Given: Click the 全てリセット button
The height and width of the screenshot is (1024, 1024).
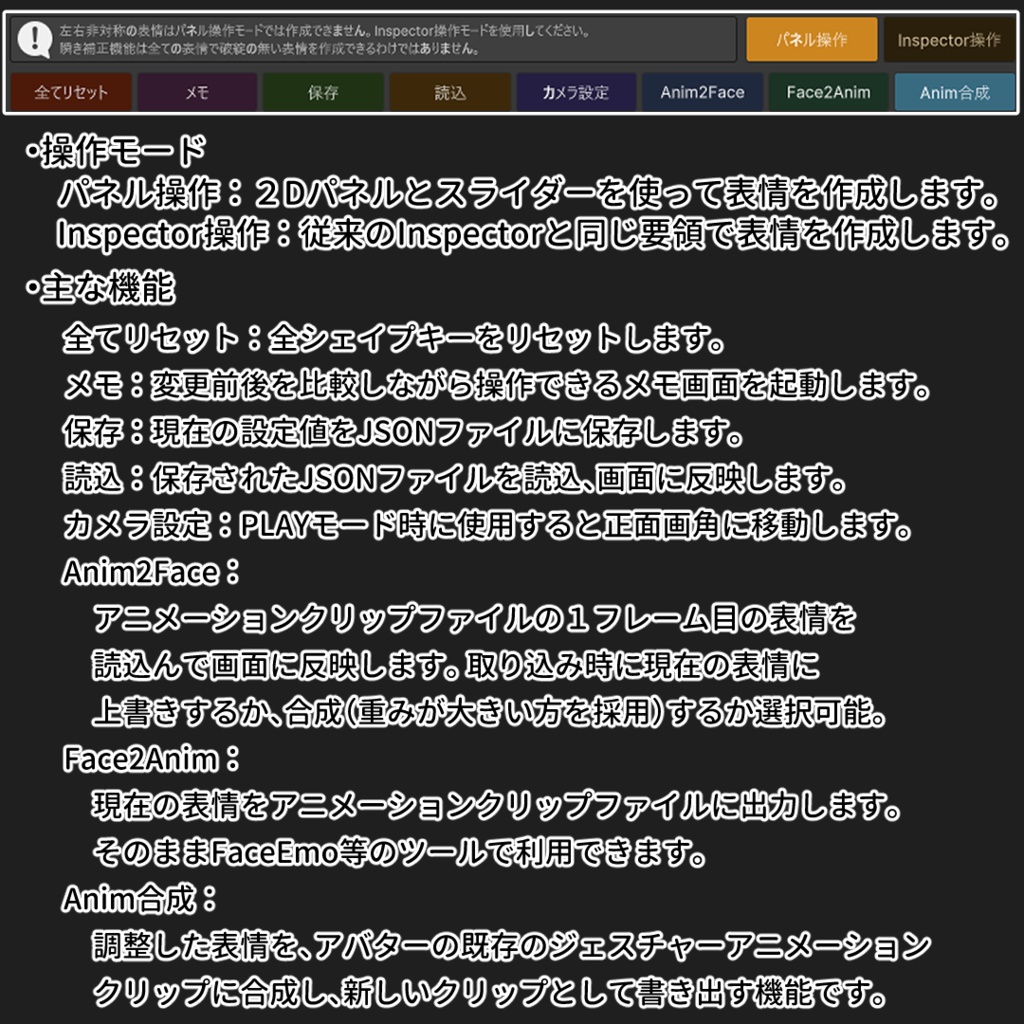Looking at the screenshot, I should (71, 92).
